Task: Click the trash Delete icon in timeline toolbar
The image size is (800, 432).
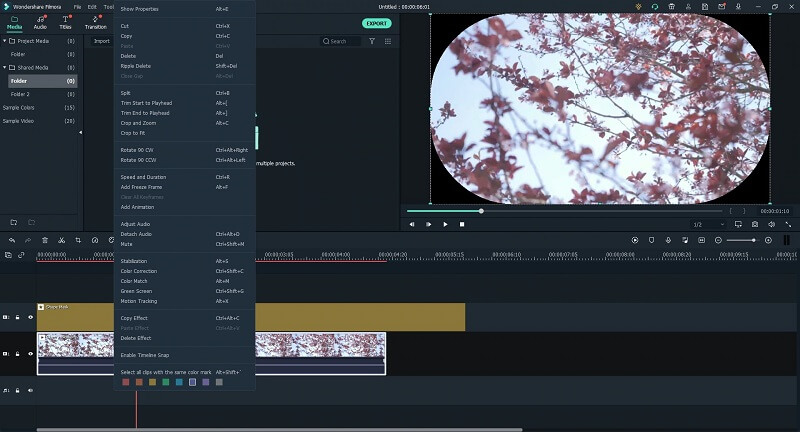Action: click(45, 240)
